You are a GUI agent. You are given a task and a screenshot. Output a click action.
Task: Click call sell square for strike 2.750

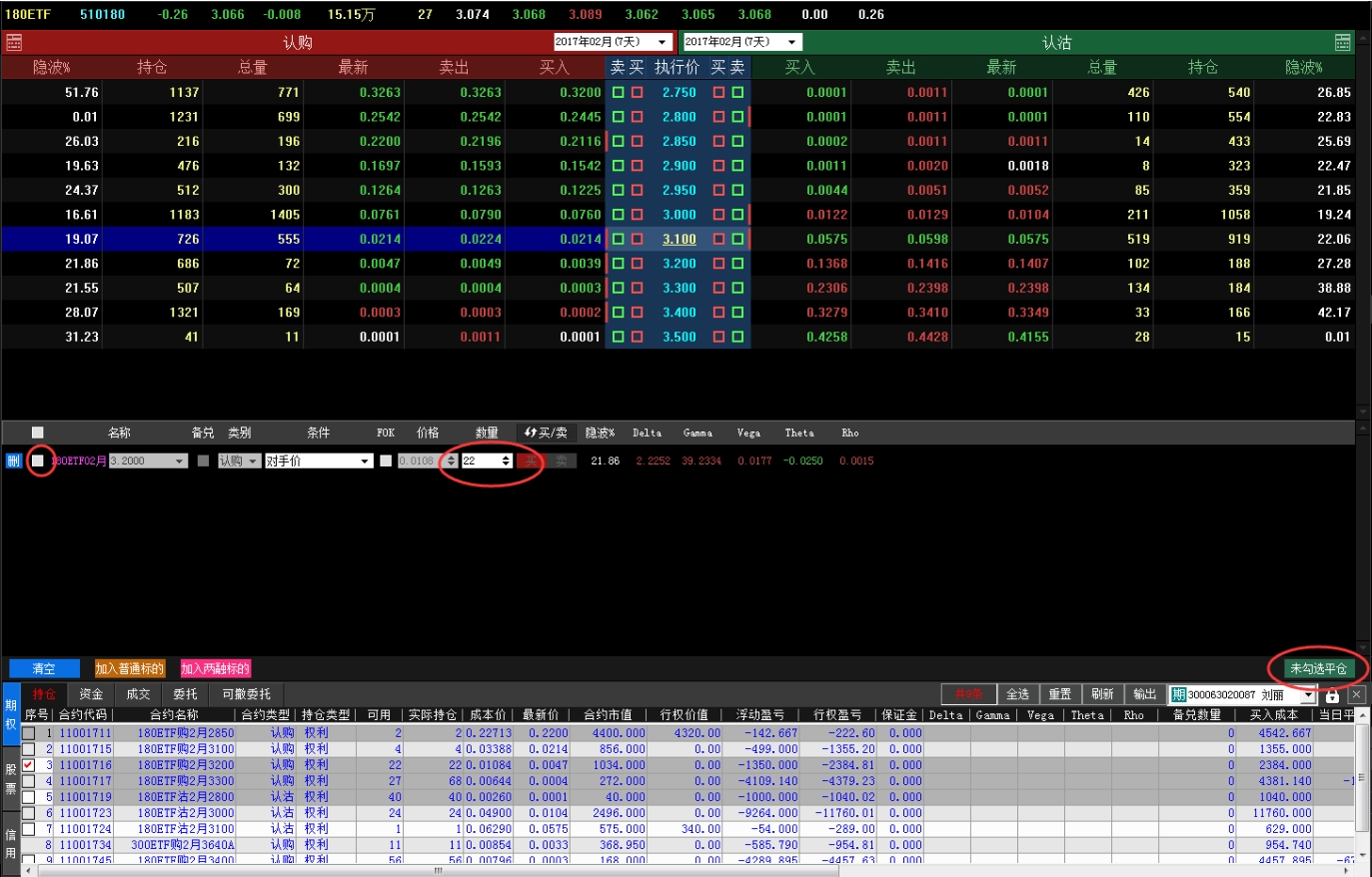pyautogui.click(x=619, y=92)
